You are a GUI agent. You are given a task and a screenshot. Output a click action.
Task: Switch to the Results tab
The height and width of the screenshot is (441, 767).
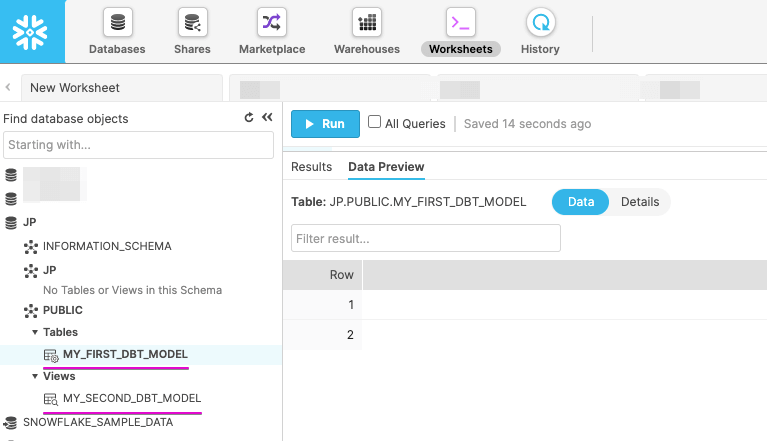(311, 167)
